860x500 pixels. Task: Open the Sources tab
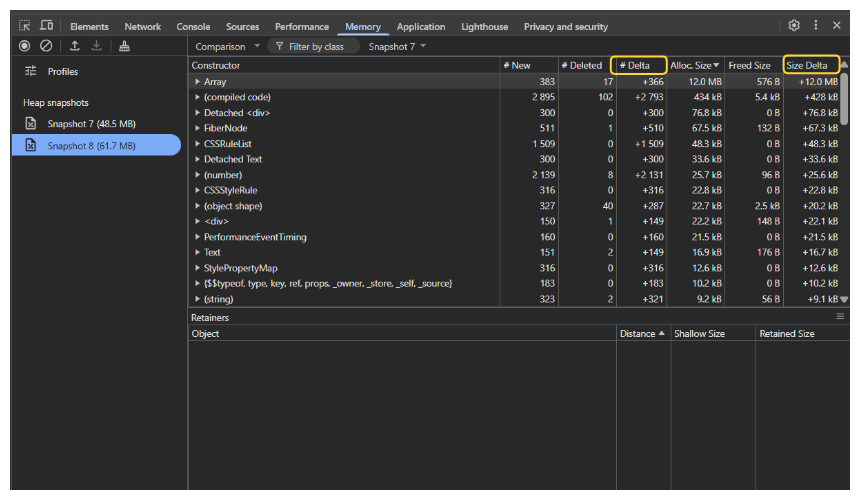click(x=242, y=26)
